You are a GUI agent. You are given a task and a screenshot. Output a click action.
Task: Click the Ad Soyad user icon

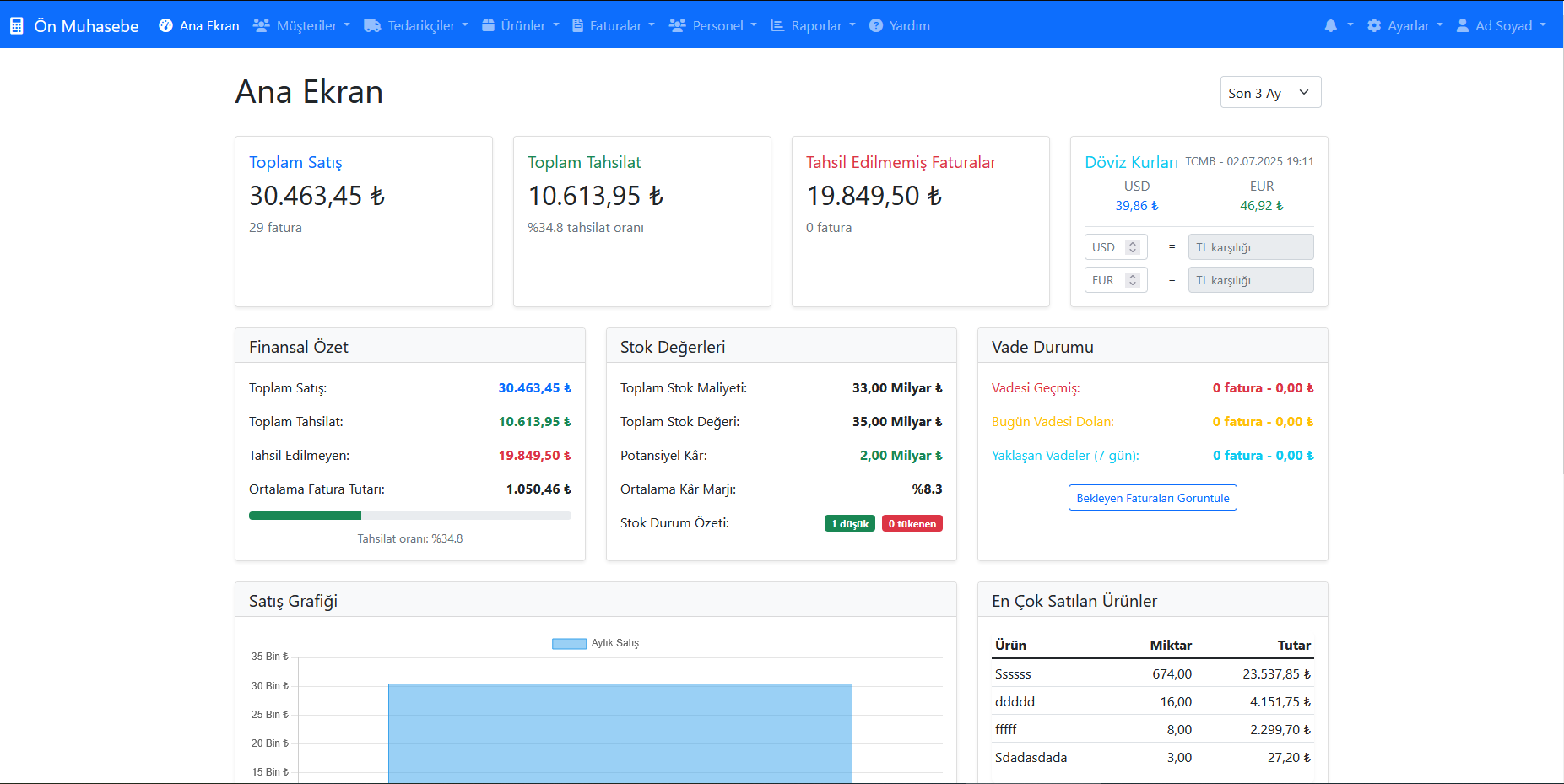click(x=1463, y=25)
